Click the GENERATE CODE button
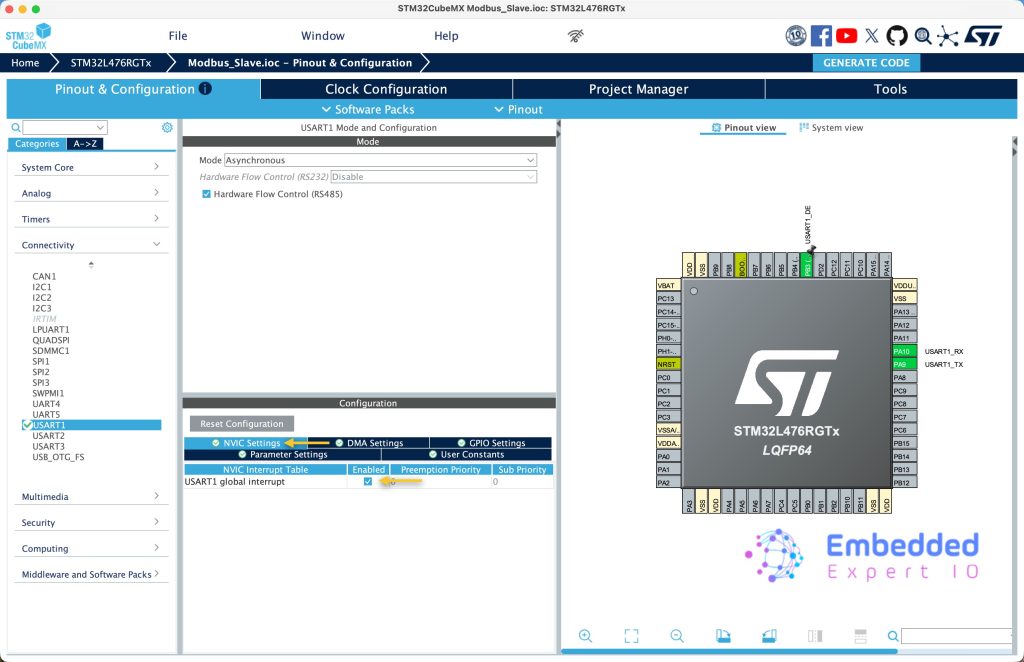1024x662 pixels. (x=866, y=63)
